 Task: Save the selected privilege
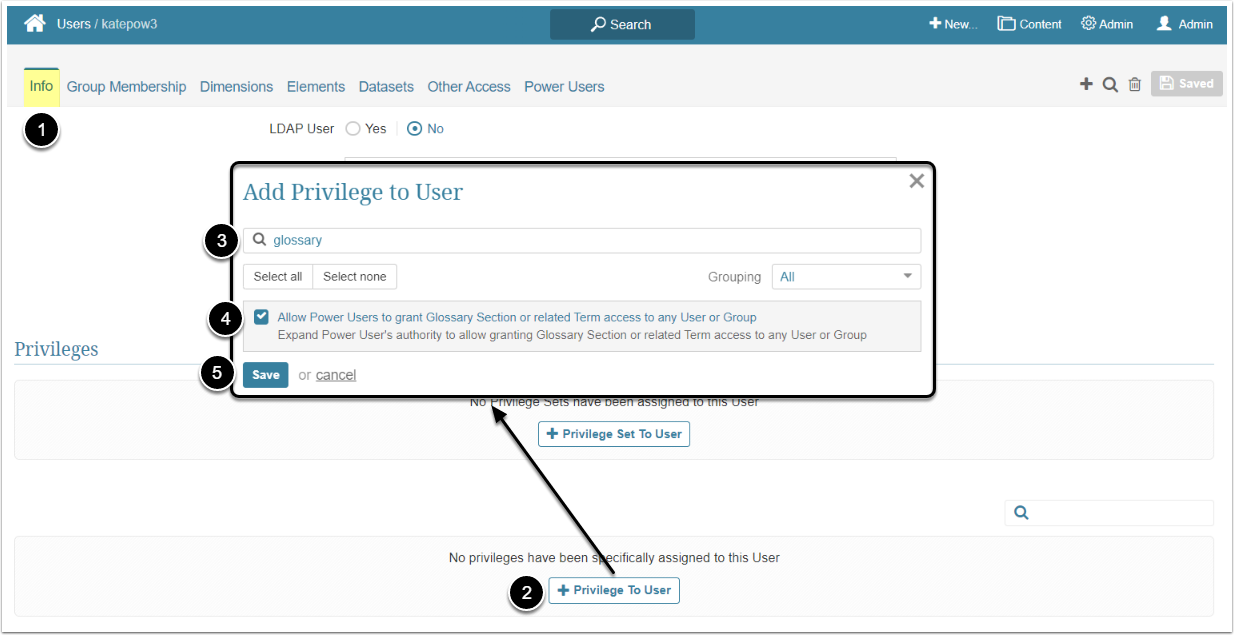pos(266,375)
